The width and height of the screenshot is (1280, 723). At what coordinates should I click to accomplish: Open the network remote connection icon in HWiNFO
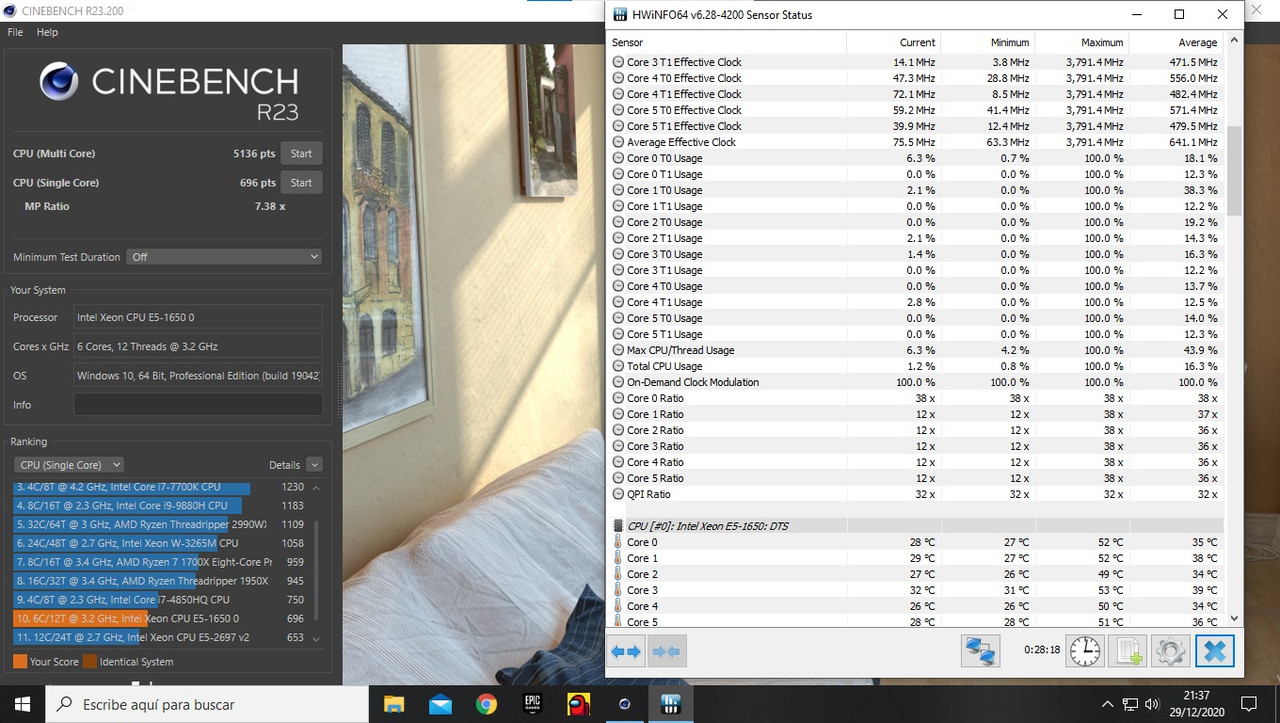point(980,651)
